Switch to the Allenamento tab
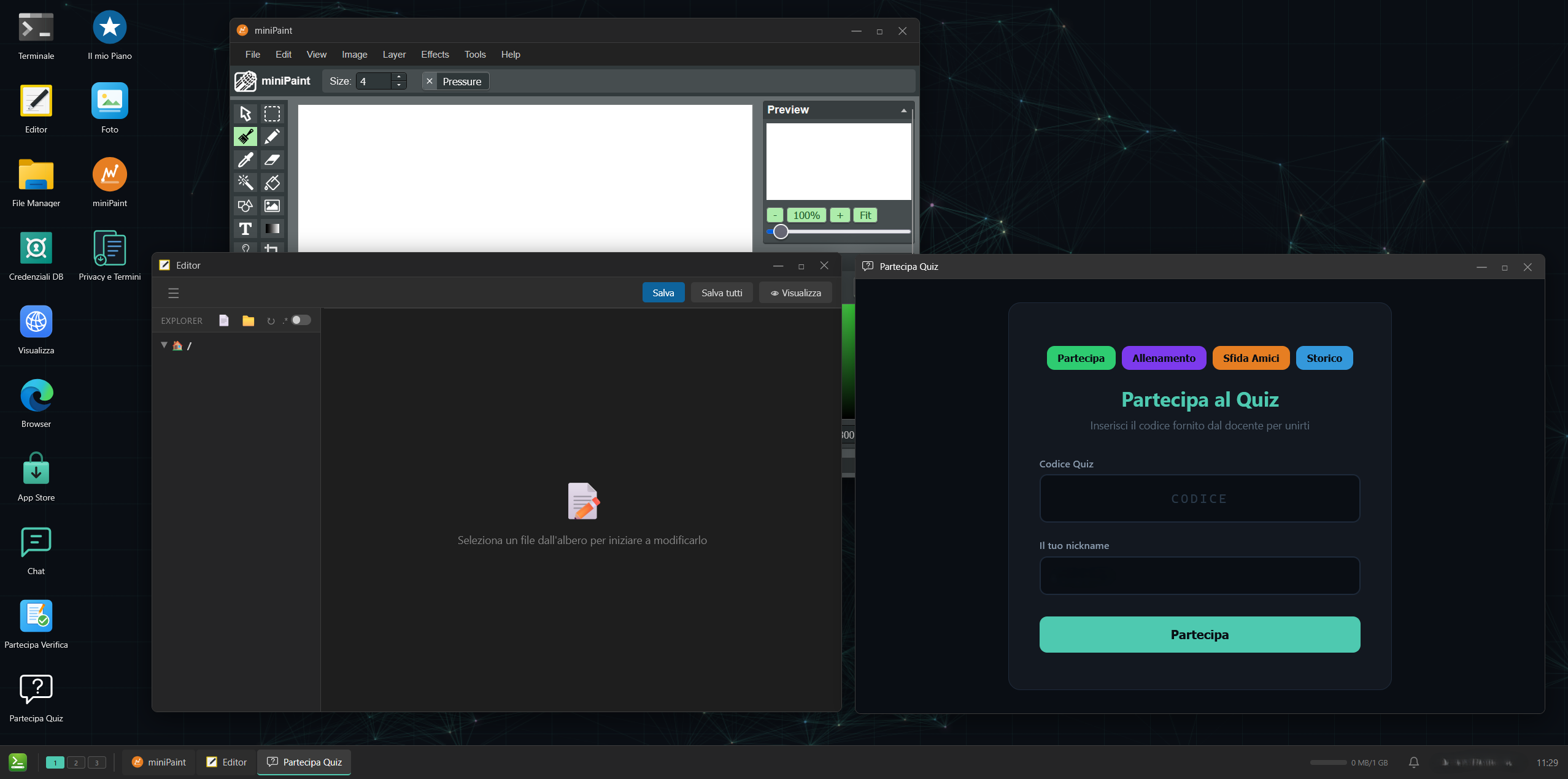The image size is (1568, 779). tap(1163, 358)
